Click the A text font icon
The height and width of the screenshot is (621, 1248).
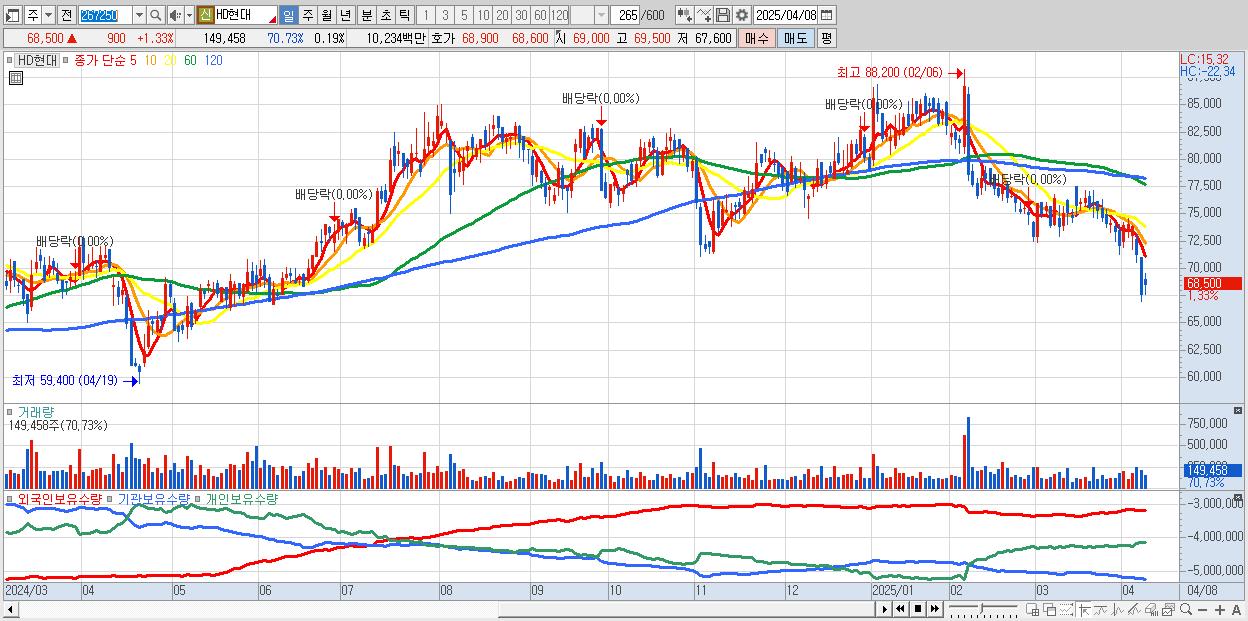1236,610
